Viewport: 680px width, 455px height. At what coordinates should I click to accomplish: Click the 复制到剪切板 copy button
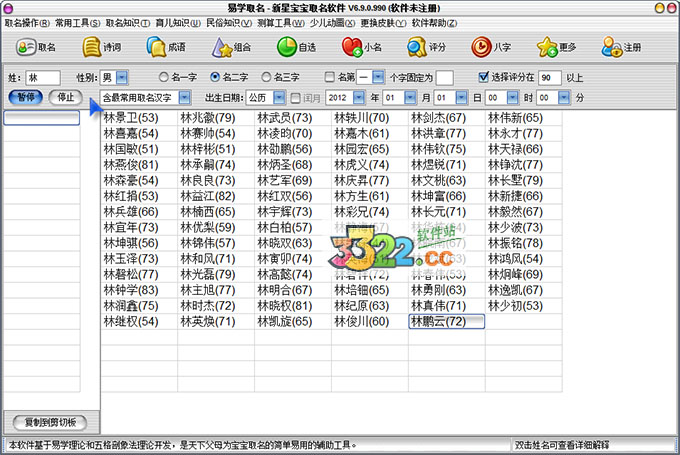pos(50,422)
